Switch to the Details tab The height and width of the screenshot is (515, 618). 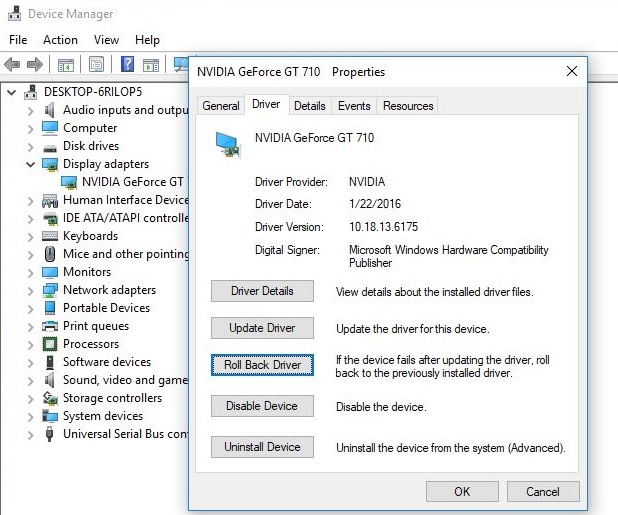pyautogui.click(x=310, y=106)
